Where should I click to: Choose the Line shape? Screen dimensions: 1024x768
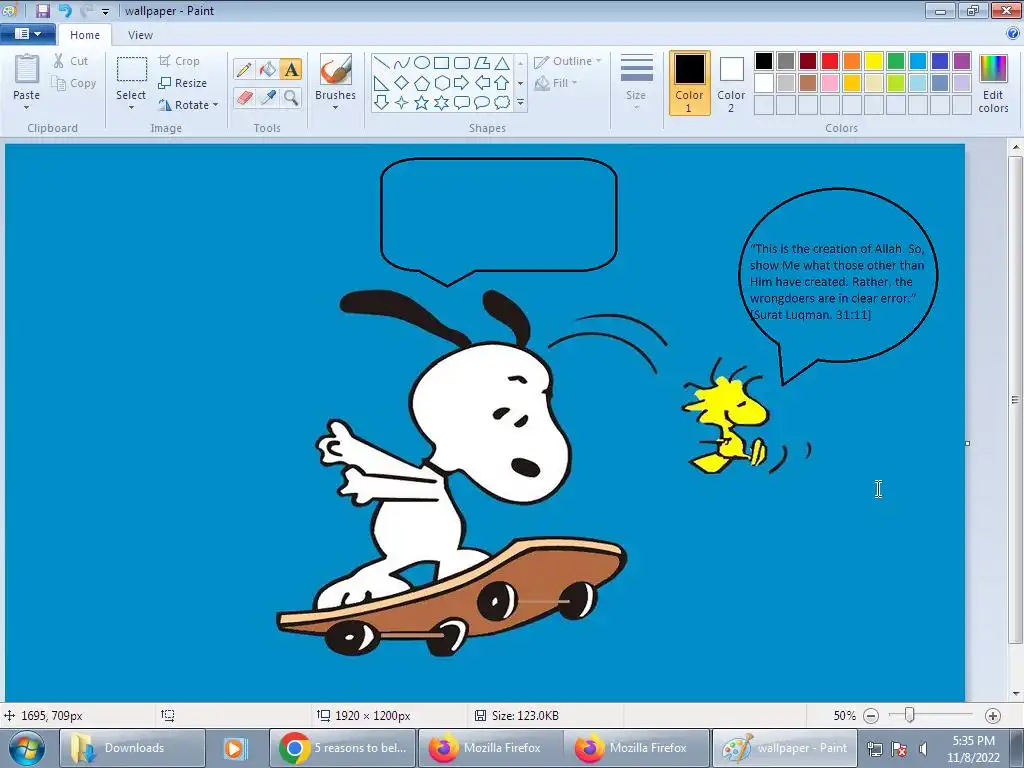point(382,63)
